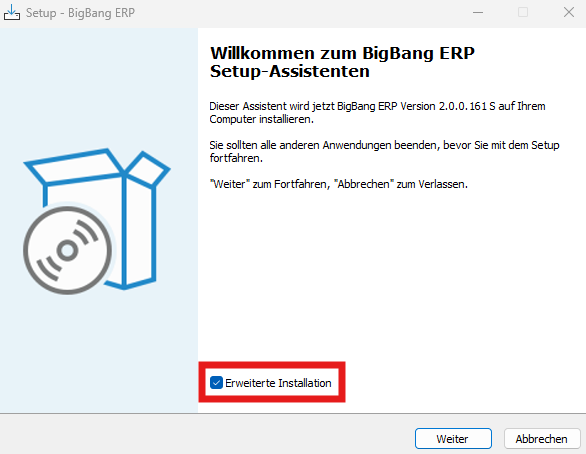Click the "Sie sollten alle anderen Anwendungen" paragraph
The image size is (586, 454).
384,151
